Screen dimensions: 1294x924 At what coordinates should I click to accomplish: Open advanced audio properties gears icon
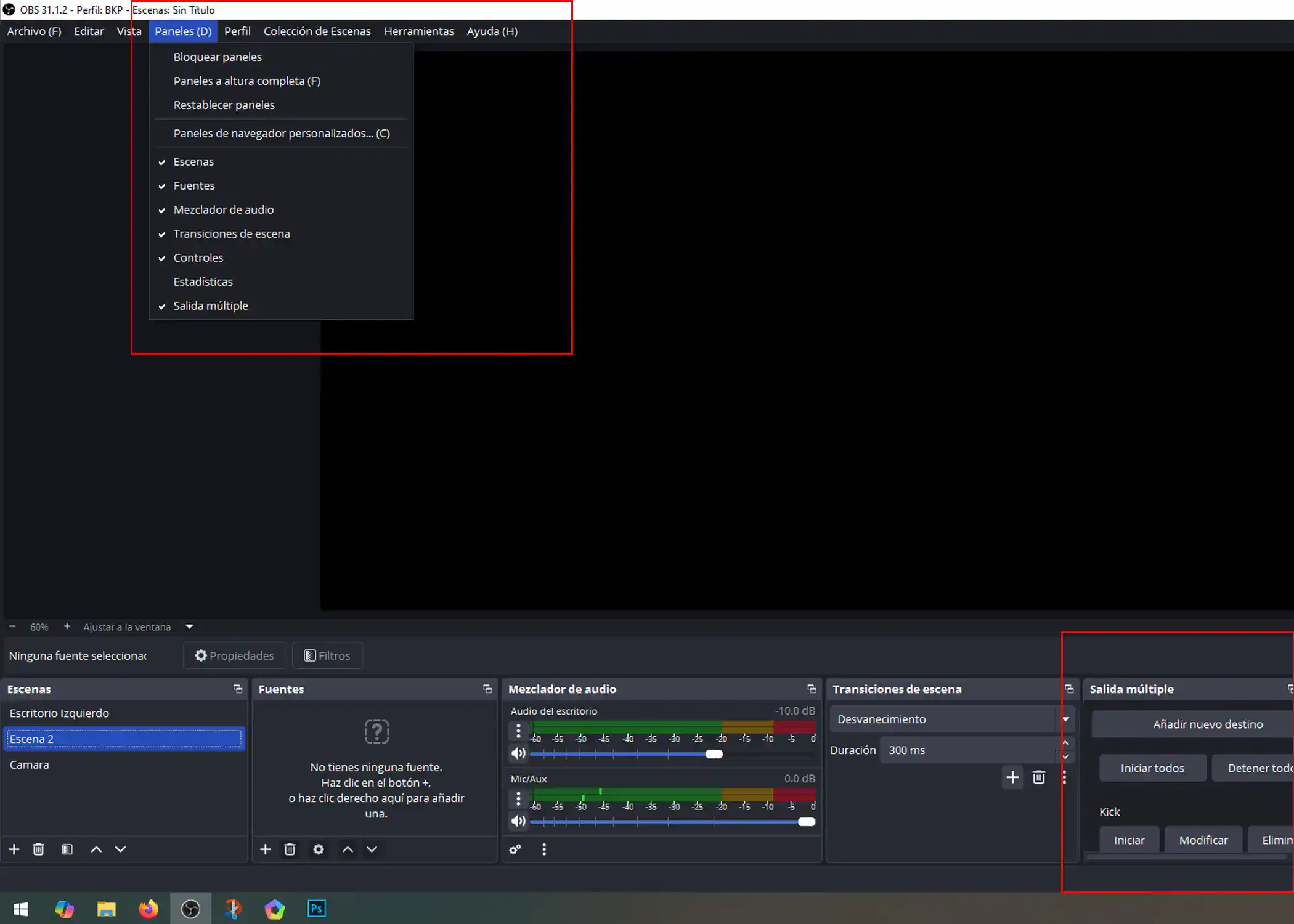pos(515,849)
